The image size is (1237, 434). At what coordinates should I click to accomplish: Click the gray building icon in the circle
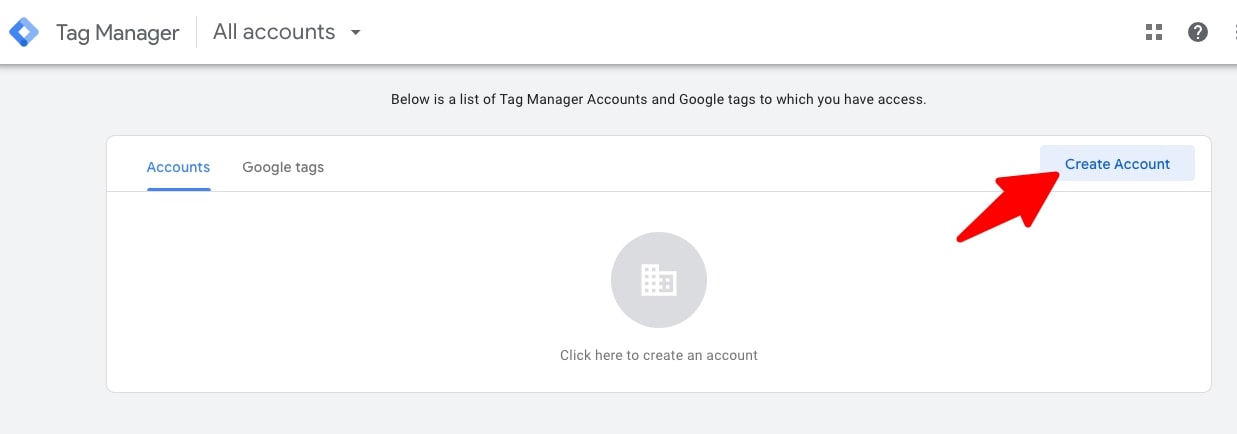tap(659, 280)
